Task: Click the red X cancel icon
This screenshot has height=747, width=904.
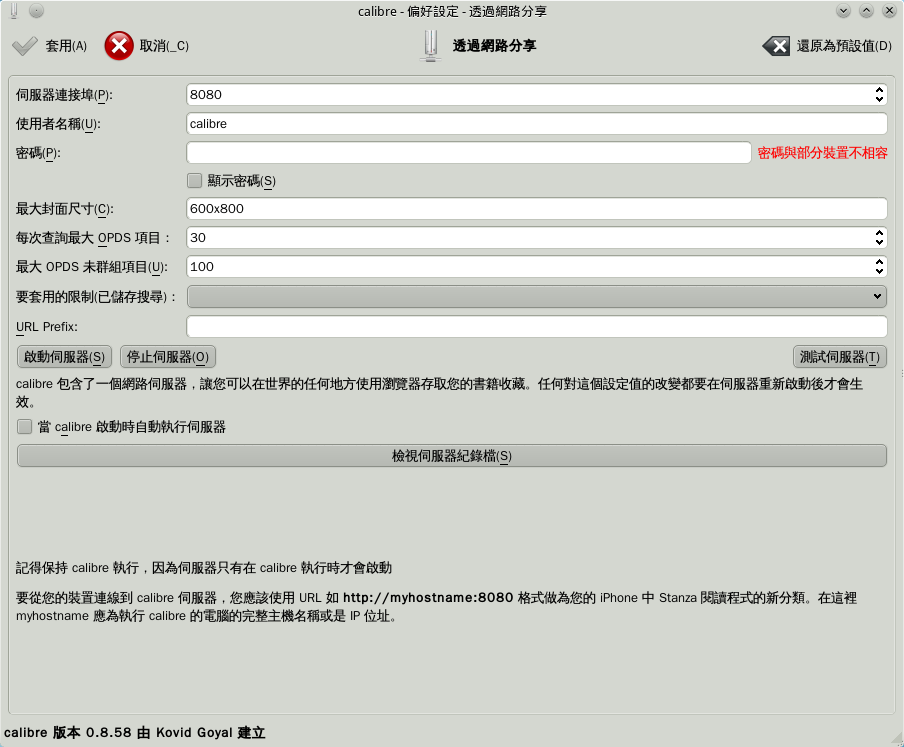Action: (x=119, y=46)
